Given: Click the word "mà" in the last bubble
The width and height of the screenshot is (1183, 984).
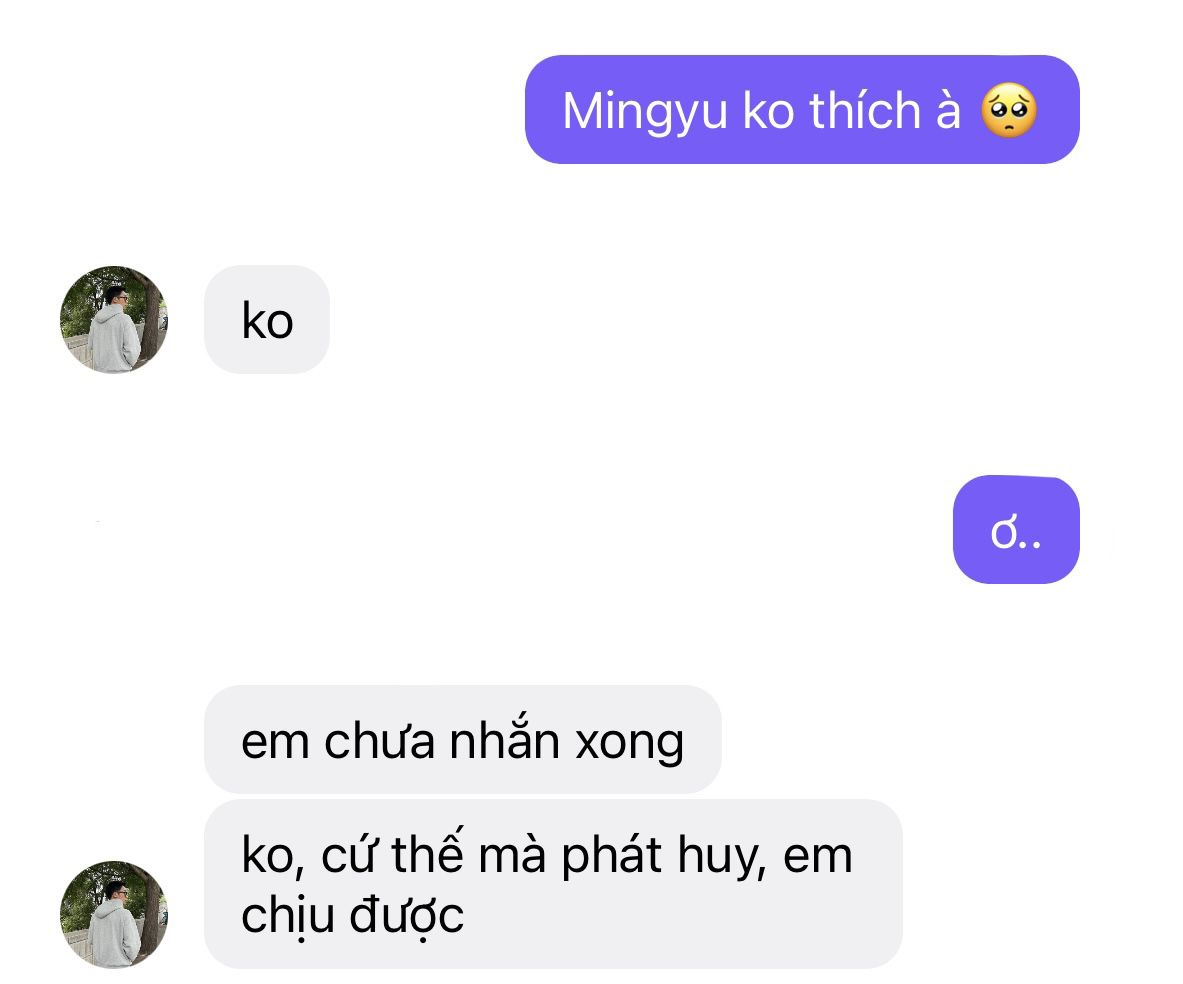Looking at the screenshot, I should 512,856.
